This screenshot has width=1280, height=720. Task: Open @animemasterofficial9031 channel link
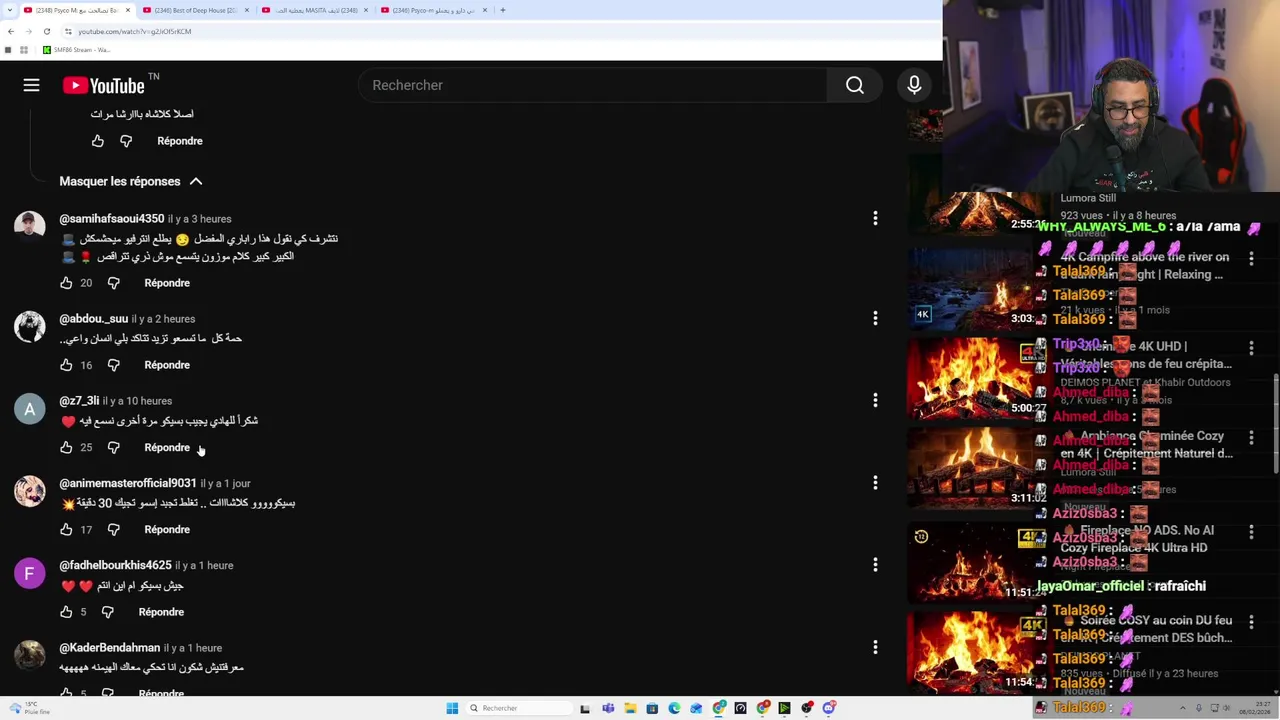coord(127,483)
